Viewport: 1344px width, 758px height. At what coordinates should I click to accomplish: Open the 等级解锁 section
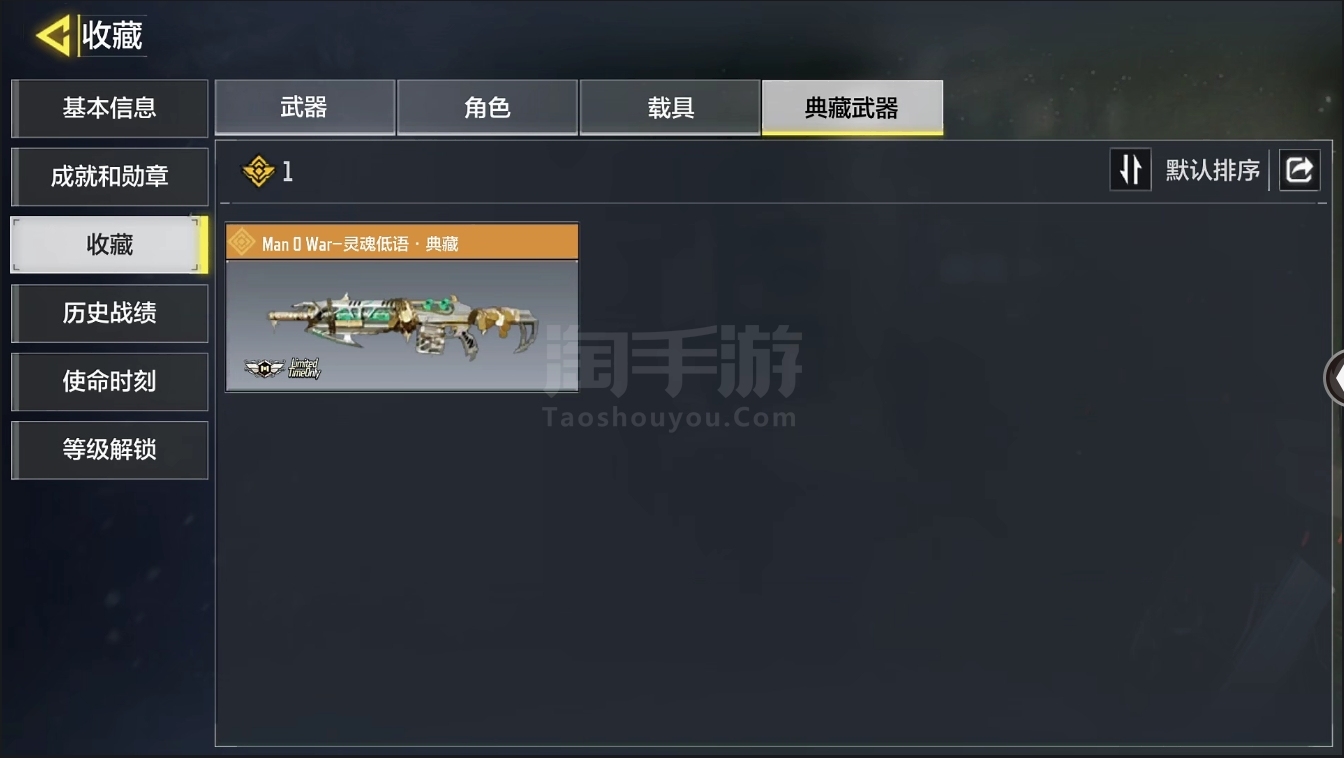click(x=110, y=450)
